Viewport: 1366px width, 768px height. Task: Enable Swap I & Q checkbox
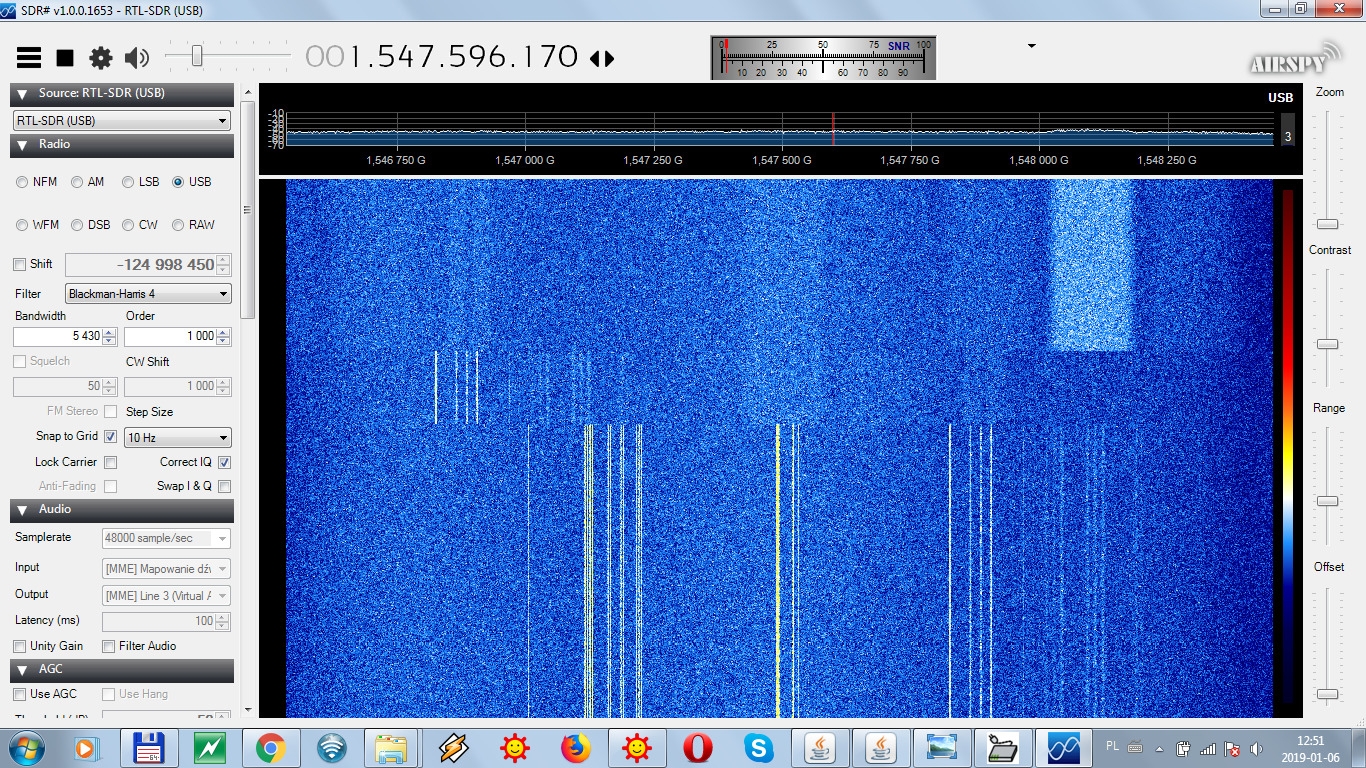click(224, 486)
